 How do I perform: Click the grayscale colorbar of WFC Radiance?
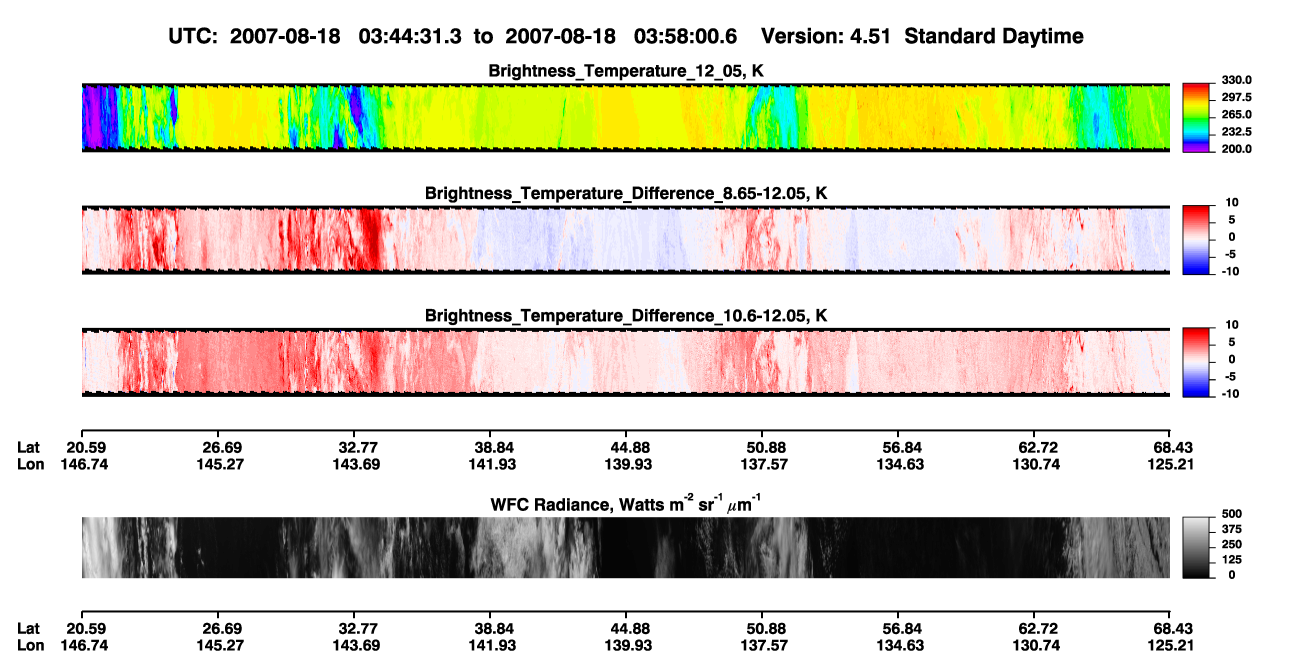1197,548
